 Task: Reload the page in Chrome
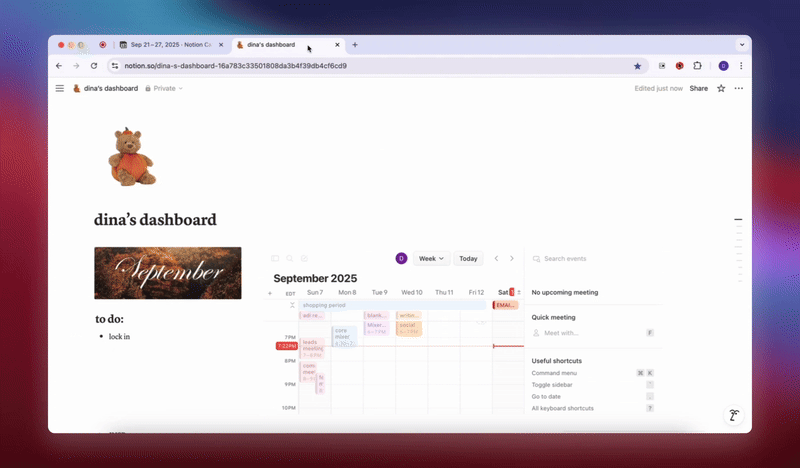click(94, 66)
